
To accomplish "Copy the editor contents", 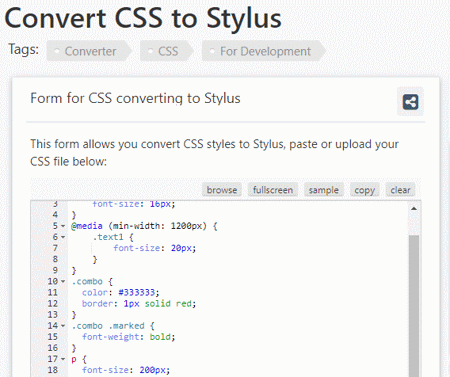I will tap(365, 190).
